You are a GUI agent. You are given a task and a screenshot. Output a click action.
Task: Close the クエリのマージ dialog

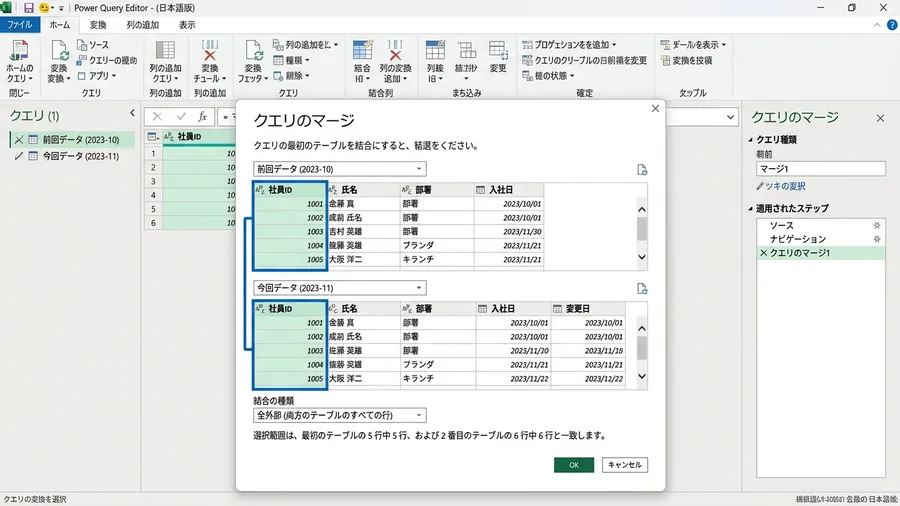pos(655,108)
